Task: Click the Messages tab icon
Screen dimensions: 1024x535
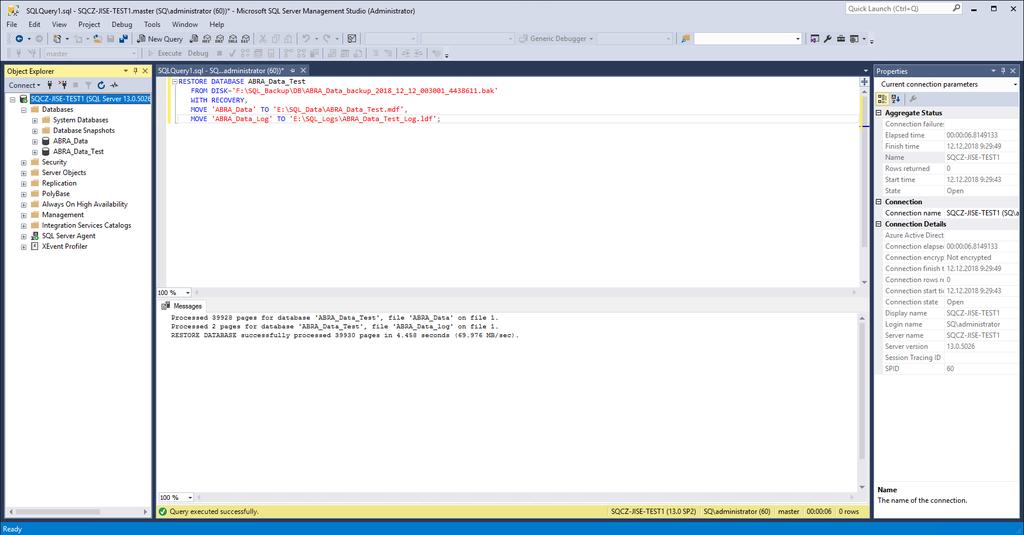Action: [165, 306]
